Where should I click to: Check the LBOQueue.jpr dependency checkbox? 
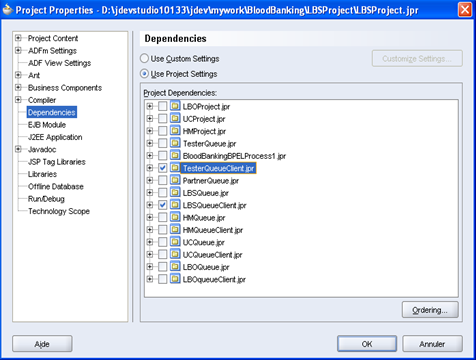[x=162, y=267]
